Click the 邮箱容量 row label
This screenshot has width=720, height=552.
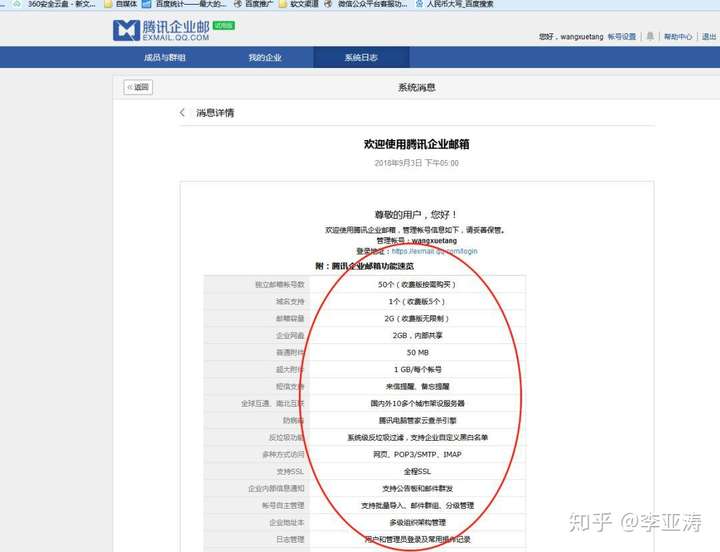point(290,319)
